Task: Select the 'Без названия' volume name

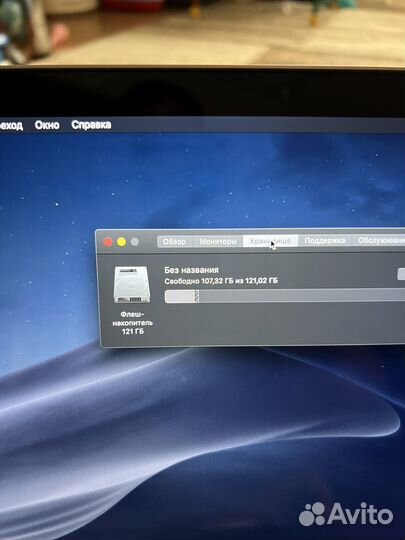Action: click(x=191, y=270)
